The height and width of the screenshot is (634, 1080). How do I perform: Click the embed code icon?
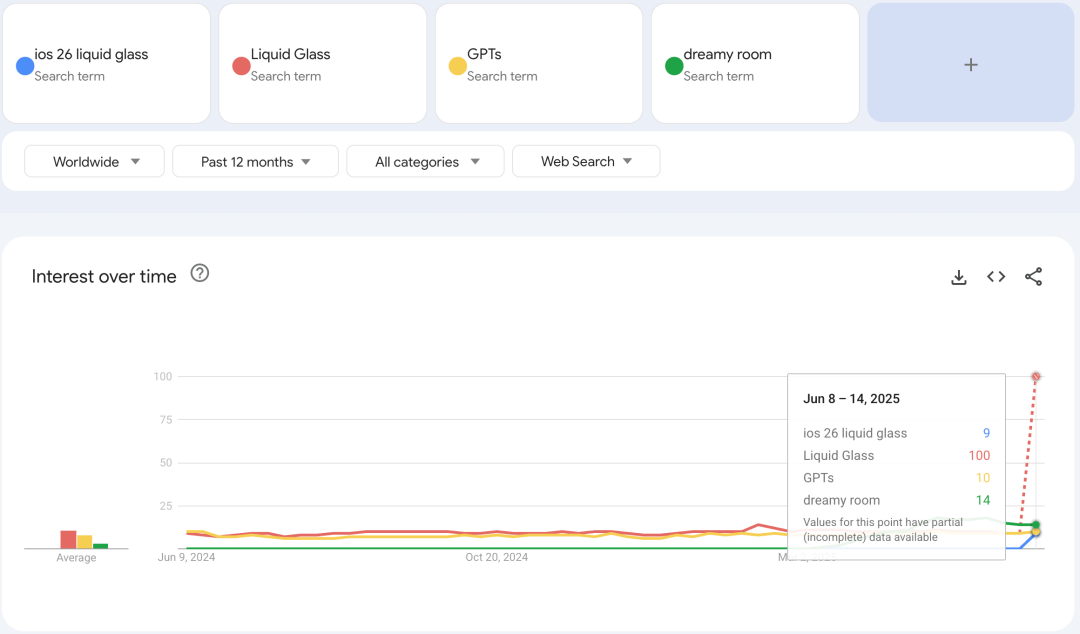tap(996, 277)
